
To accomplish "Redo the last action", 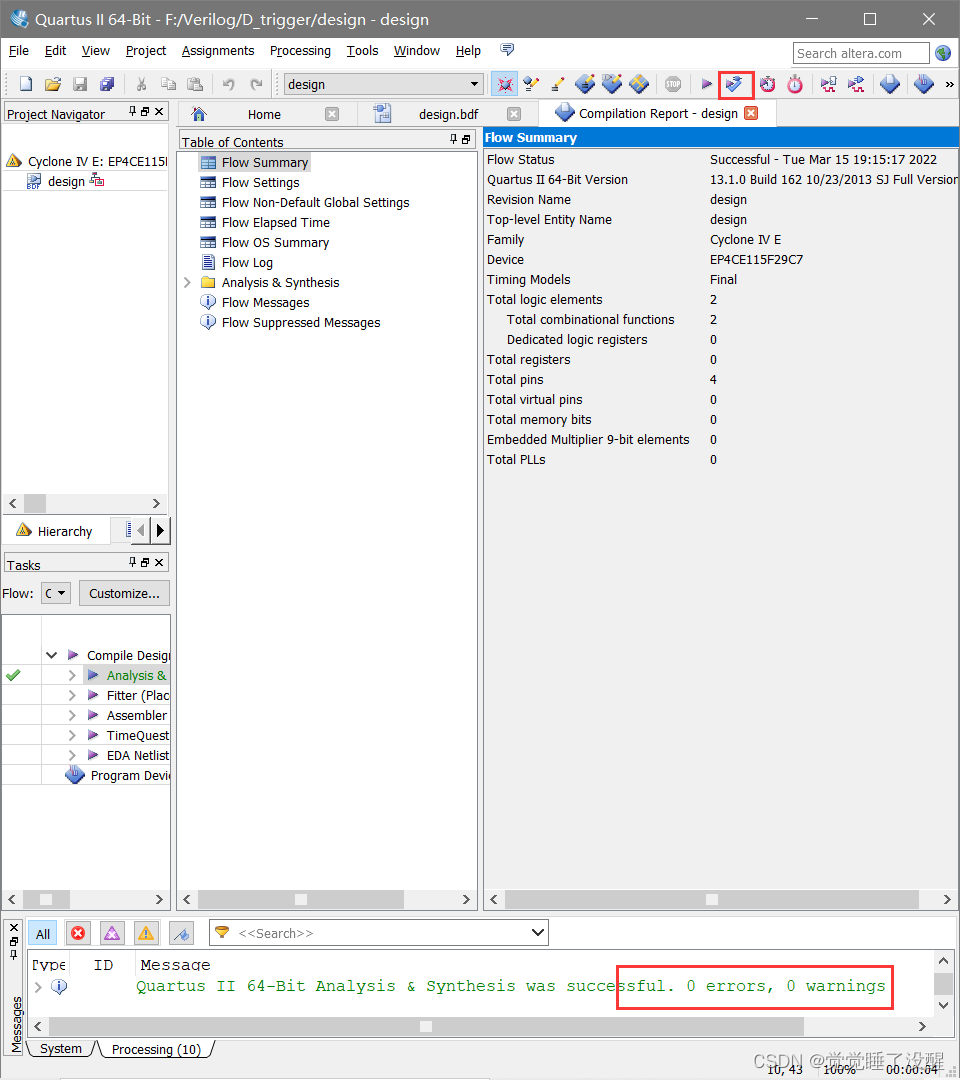I will (256, 84).
